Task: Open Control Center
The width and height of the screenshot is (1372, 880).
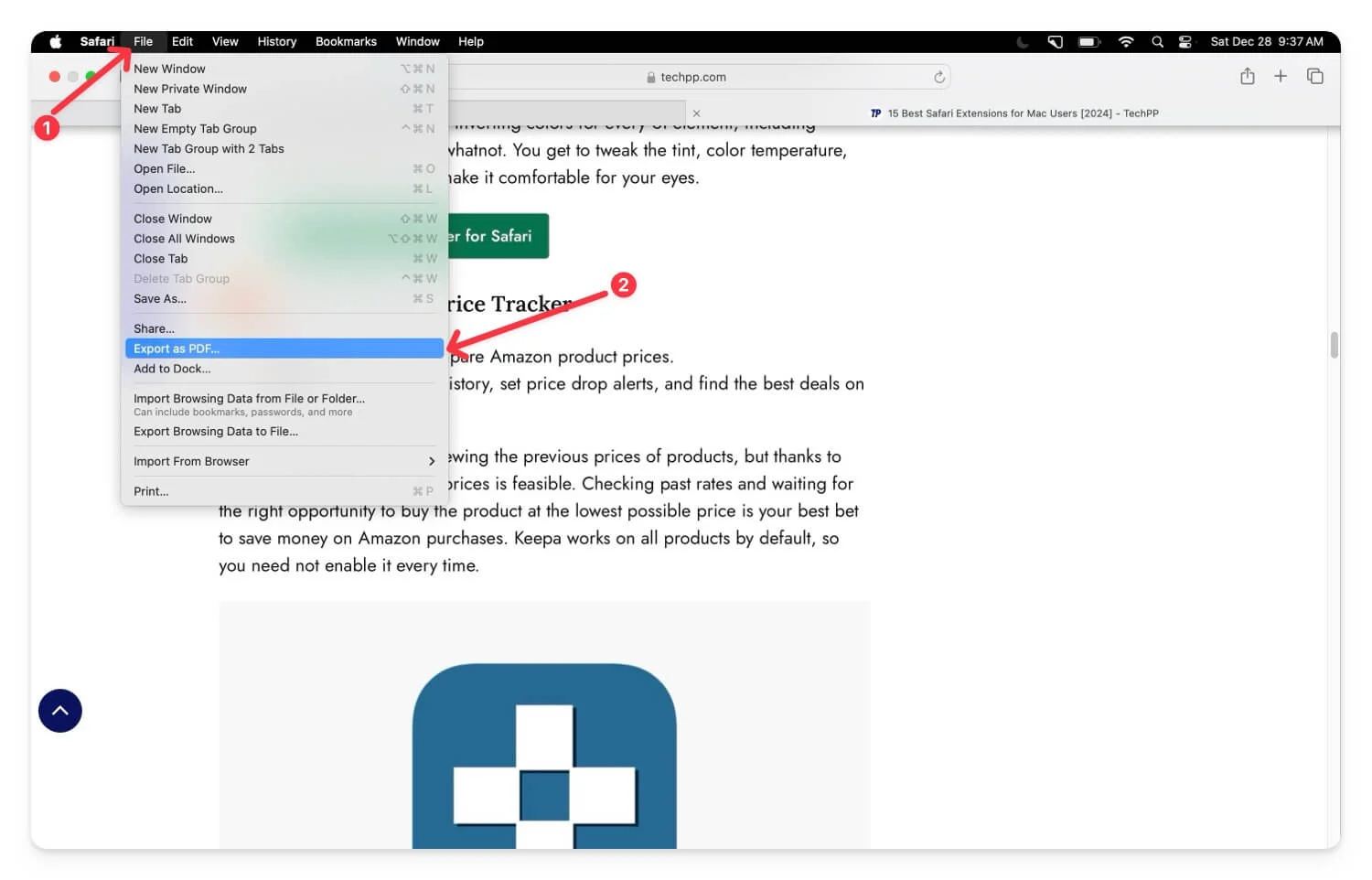Action: click(x=1185, y=41)
